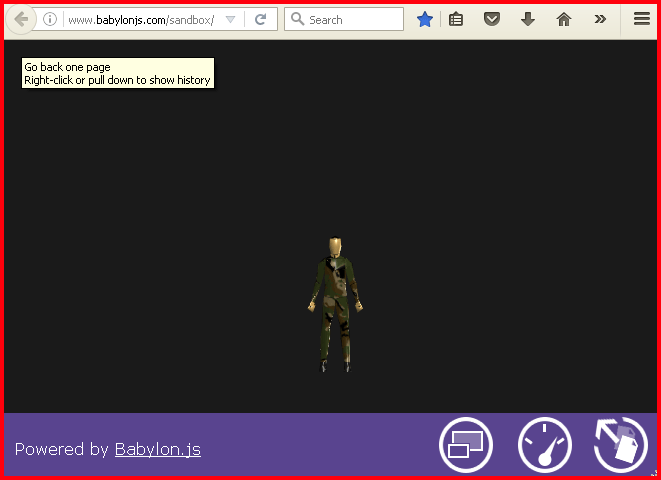
Task: Open the site information icon in the address bar
Action: [50, 19]
